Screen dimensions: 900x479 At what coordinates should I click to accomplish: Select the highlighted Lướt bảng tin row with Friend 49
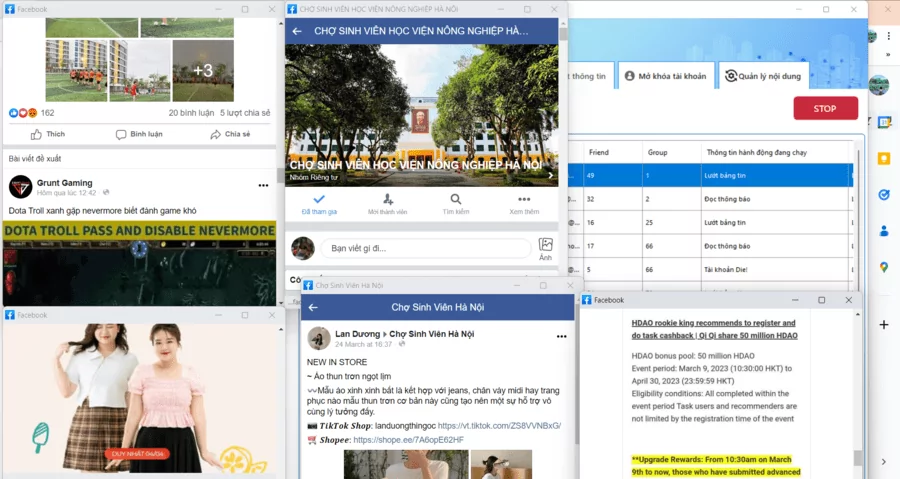[711, 176]
